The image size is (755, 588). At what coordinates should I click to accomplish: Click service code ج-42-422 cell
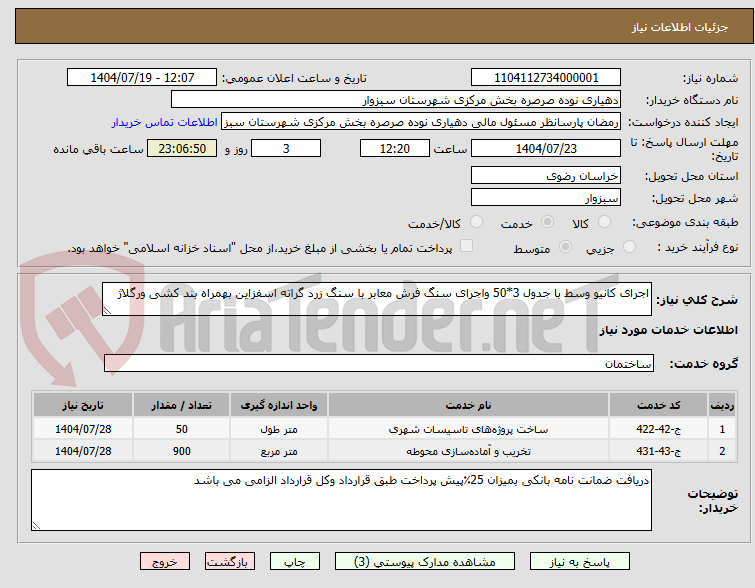click(658, 429)
